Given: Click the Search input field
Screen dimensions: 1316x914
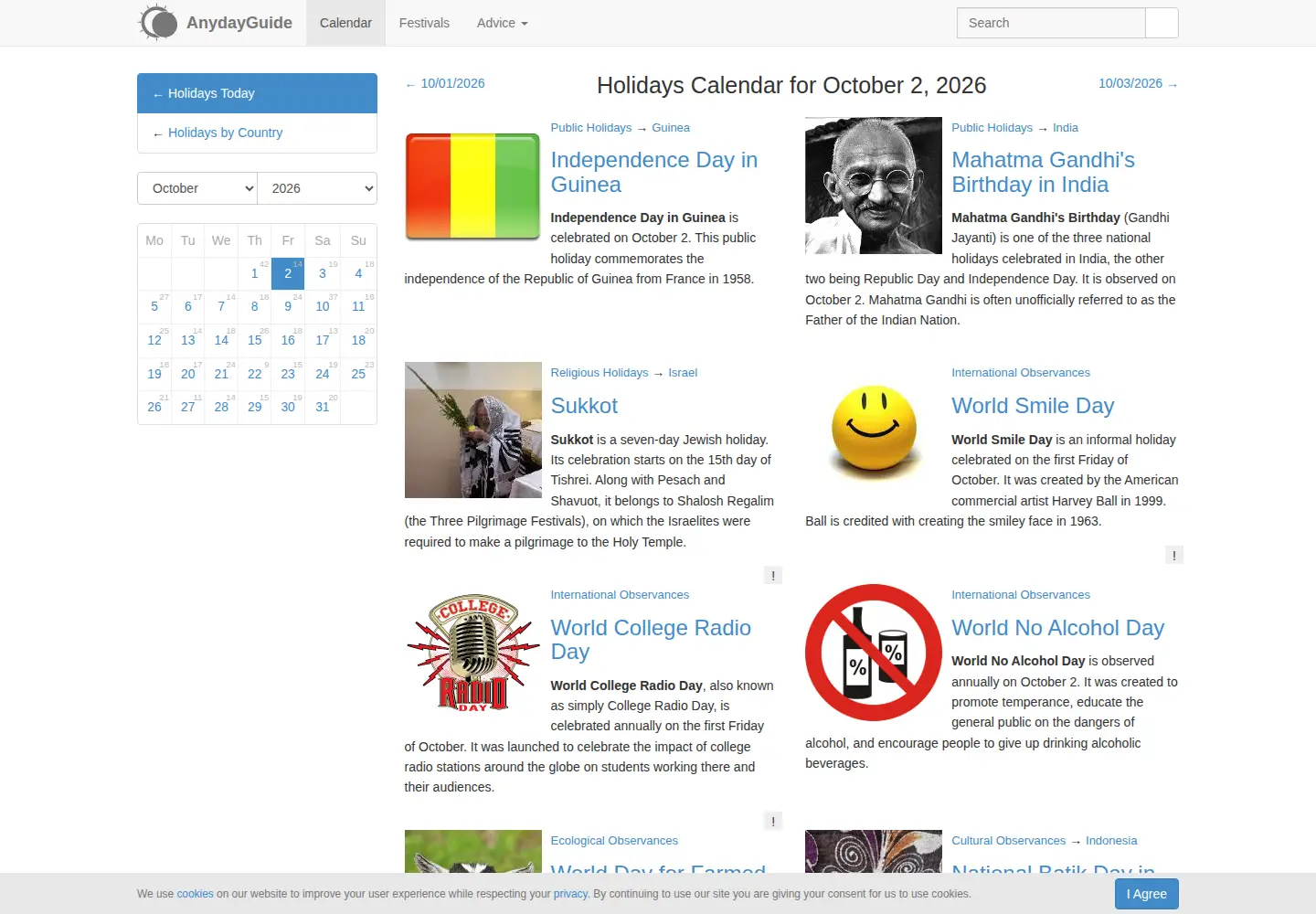Looking at the screenshot, I should pos(1051,23).
